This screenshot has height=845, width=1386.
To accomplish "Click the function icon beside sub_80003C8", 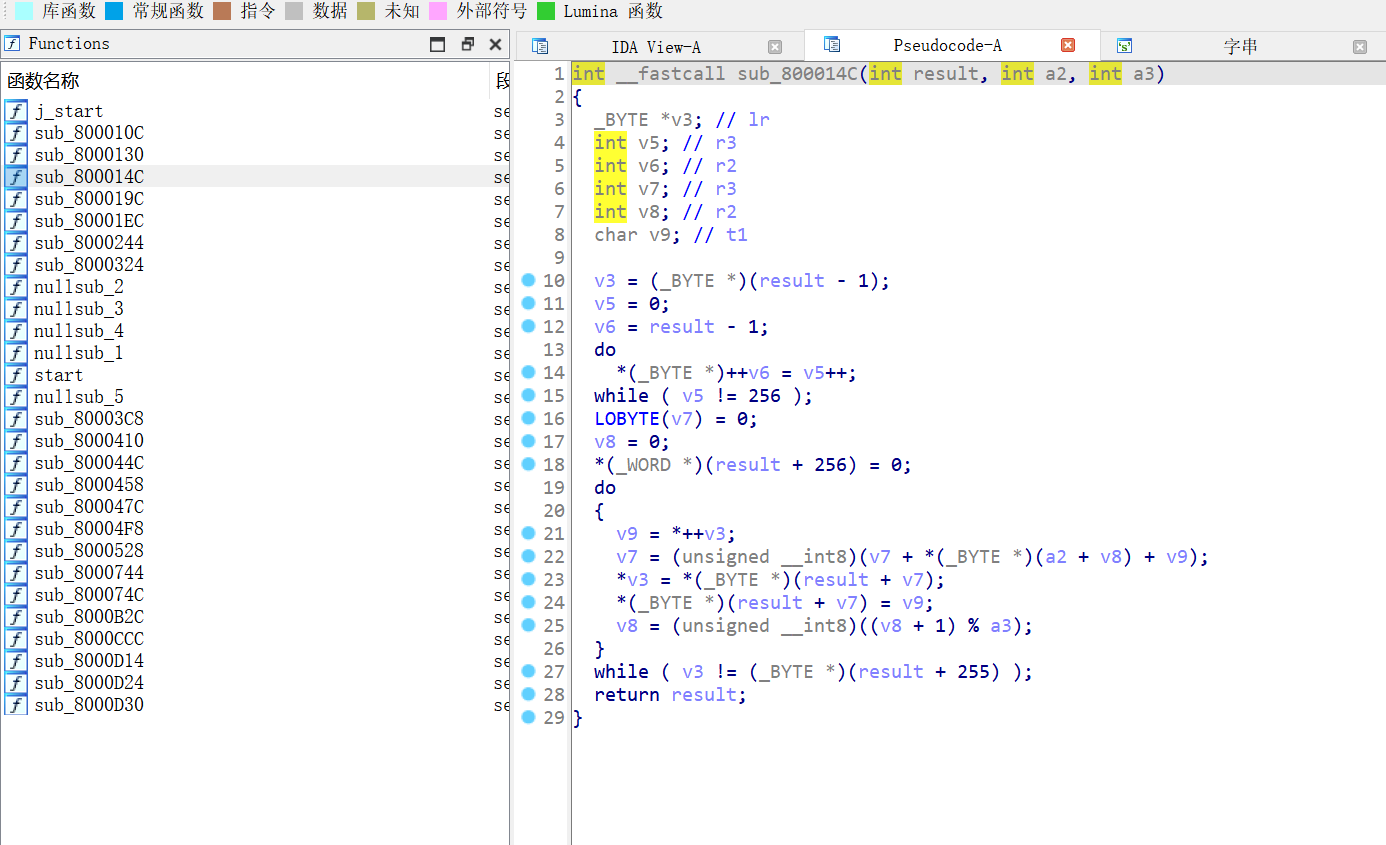I will pos(16,419).
